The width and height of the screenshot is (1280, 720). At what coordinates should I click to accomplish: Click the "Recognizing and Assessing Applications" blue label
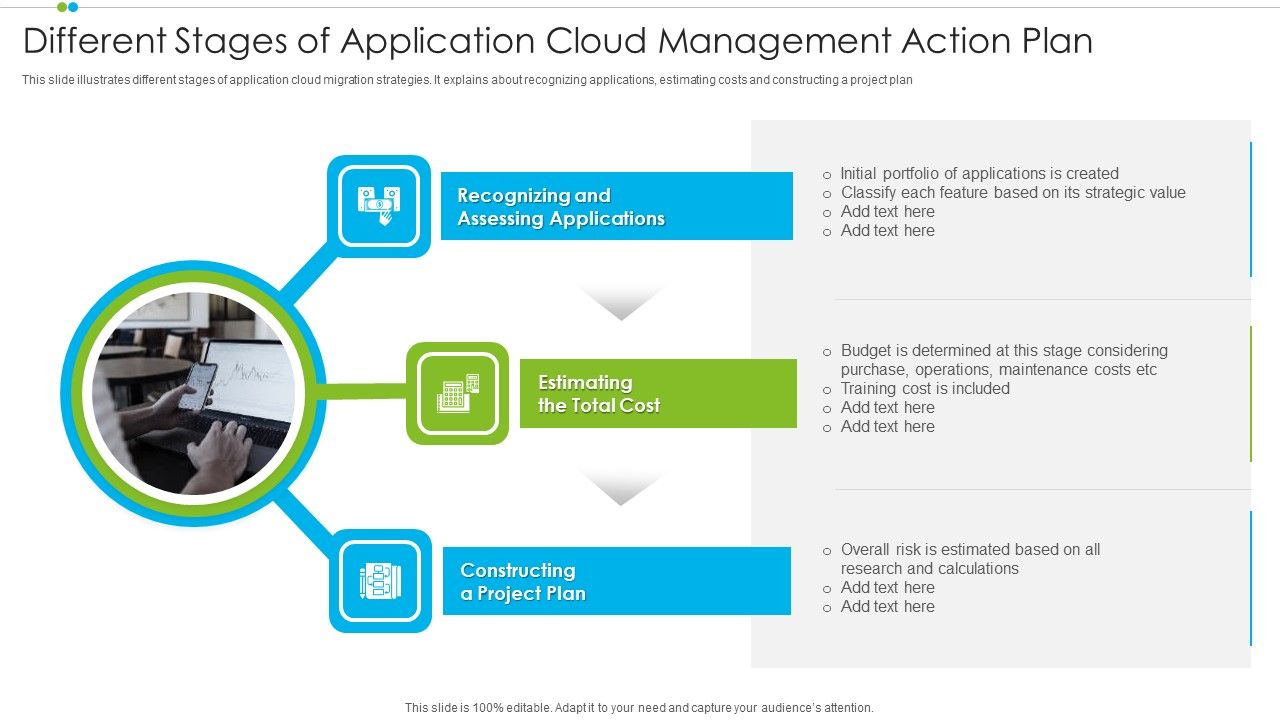tap(617, 206)
